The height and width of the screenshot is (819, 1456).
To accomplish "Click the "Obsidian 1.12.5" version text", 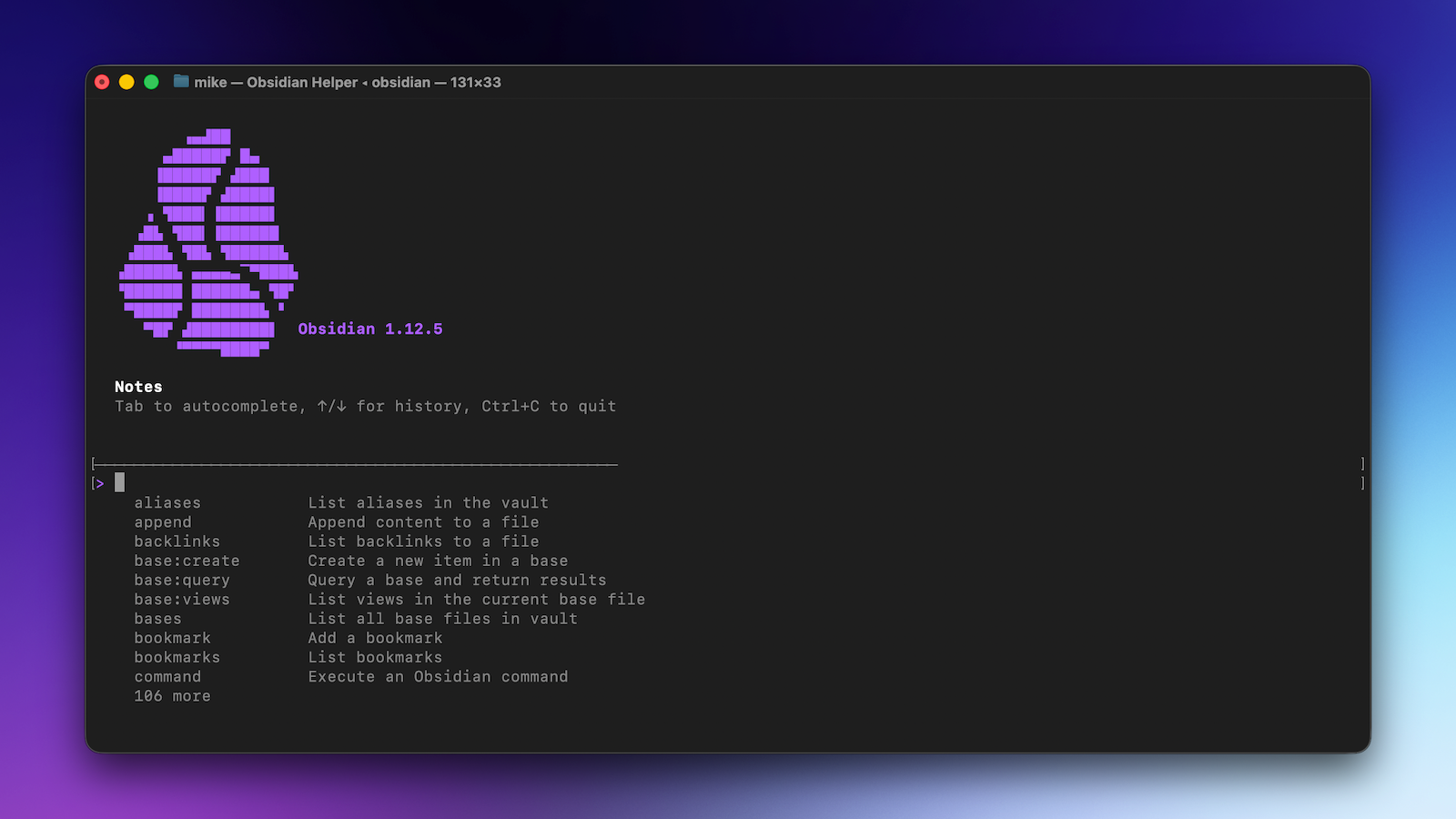I will click(x=370, y=329).
